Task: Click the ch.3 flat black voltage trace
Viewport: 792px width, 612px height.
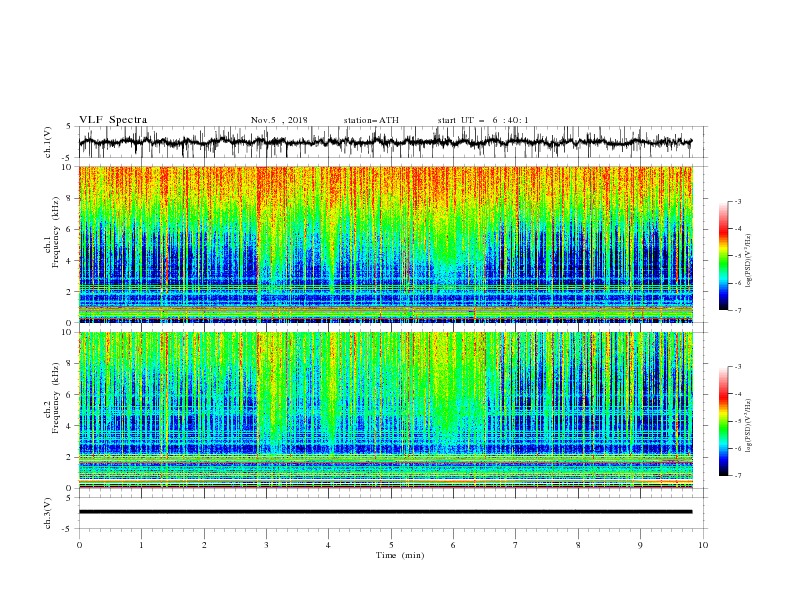Action: coord(385,512)
